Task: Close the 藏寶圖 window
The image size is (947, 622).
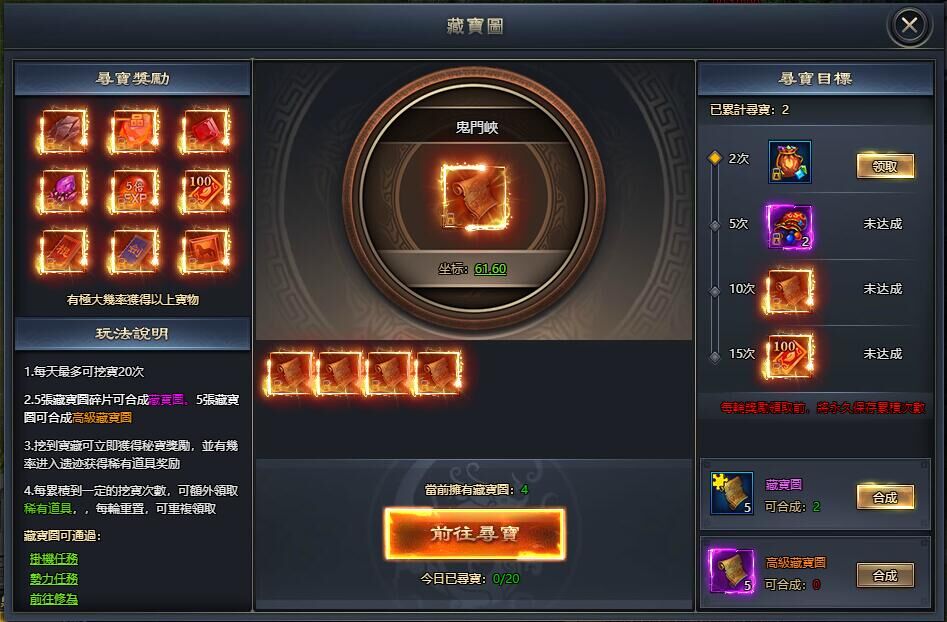Action: pos(909,25)
